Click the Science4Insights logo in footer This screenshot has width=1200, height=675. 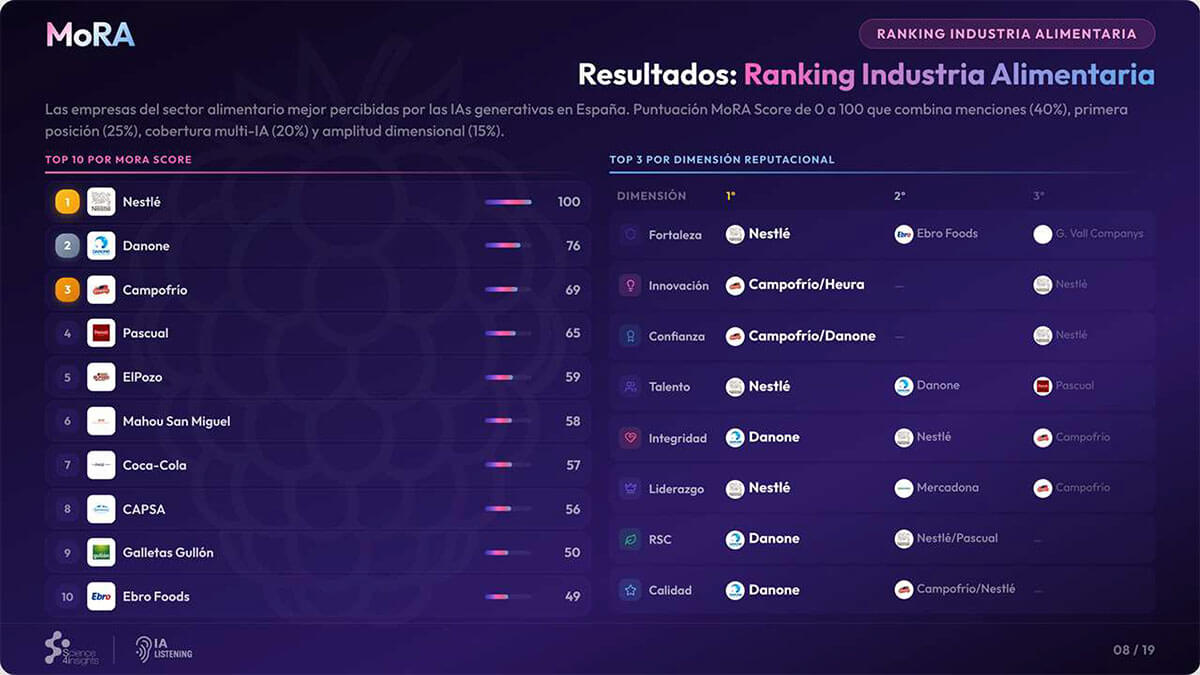pyautogui.click(x=71, y=648)
